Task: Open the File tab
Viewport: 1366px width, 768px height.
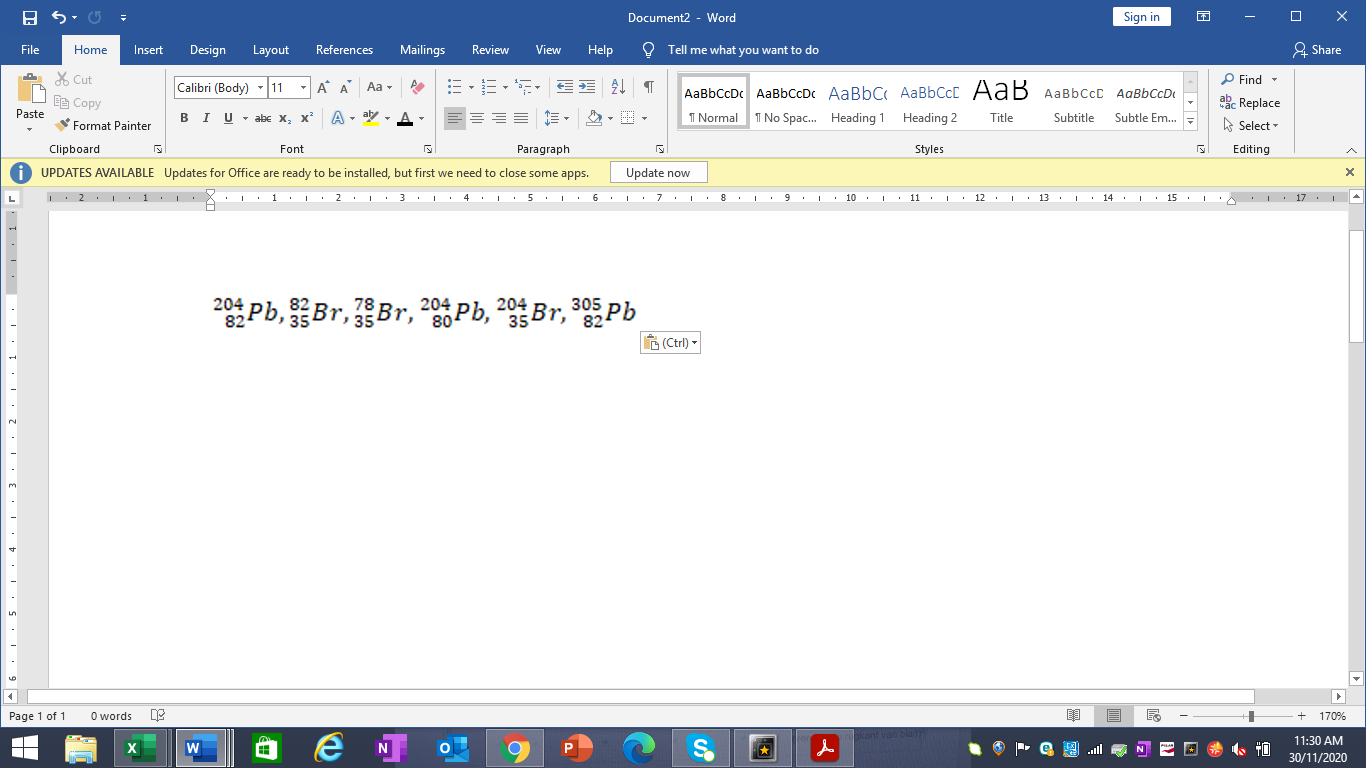Action: (x=30, y=50)
